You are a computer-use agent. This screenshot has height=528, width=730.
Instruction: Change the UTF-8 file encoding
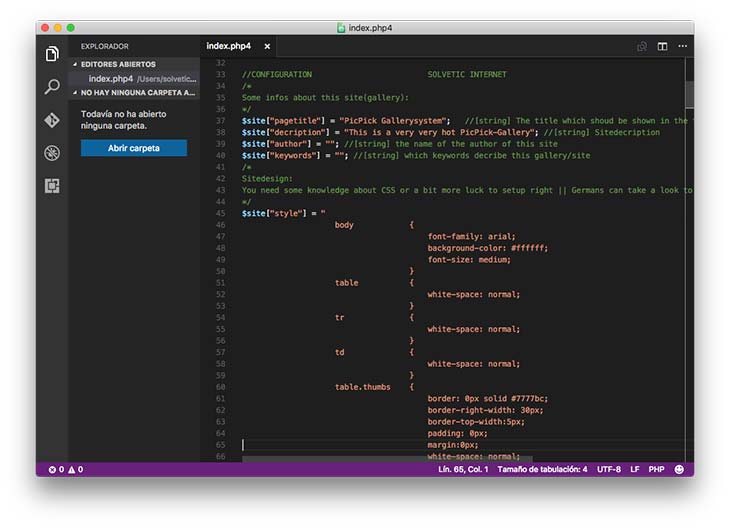(609, 469)
